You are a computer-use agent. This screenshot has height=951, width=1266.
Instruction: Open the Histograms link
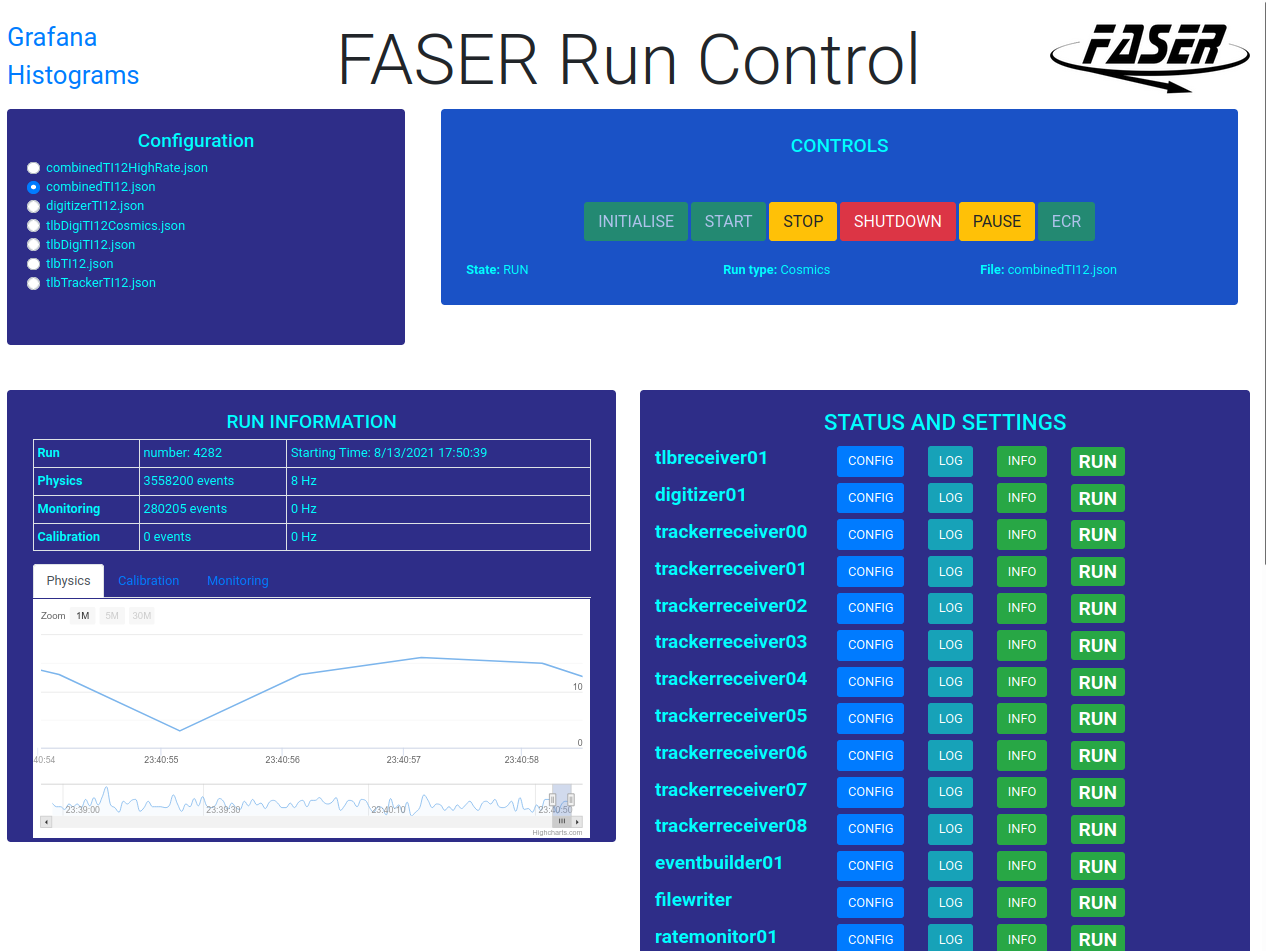[73, 75]
